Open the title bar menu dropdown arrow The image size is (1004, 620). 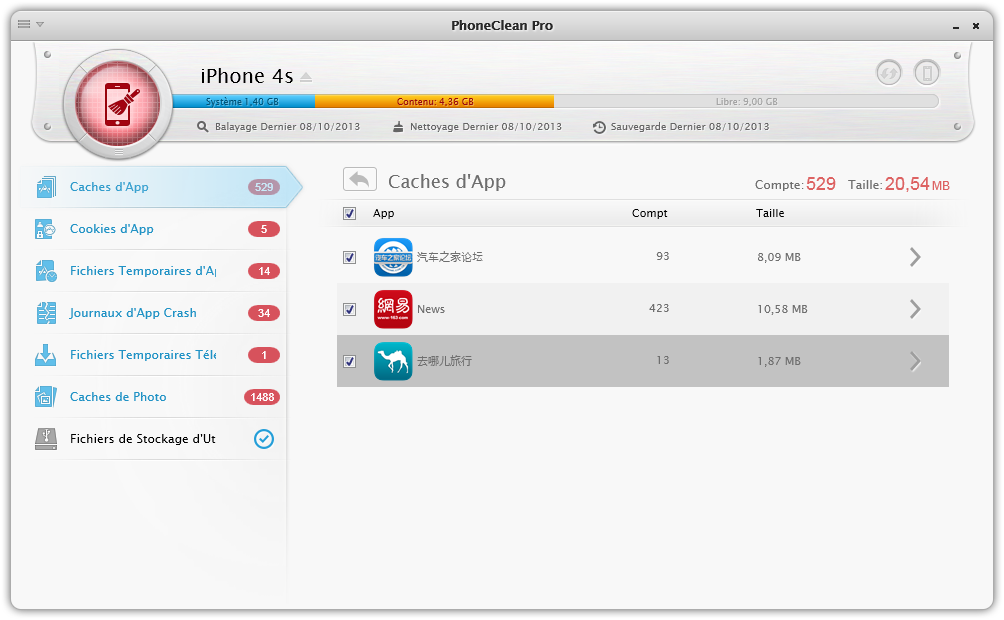pos(40,24)
